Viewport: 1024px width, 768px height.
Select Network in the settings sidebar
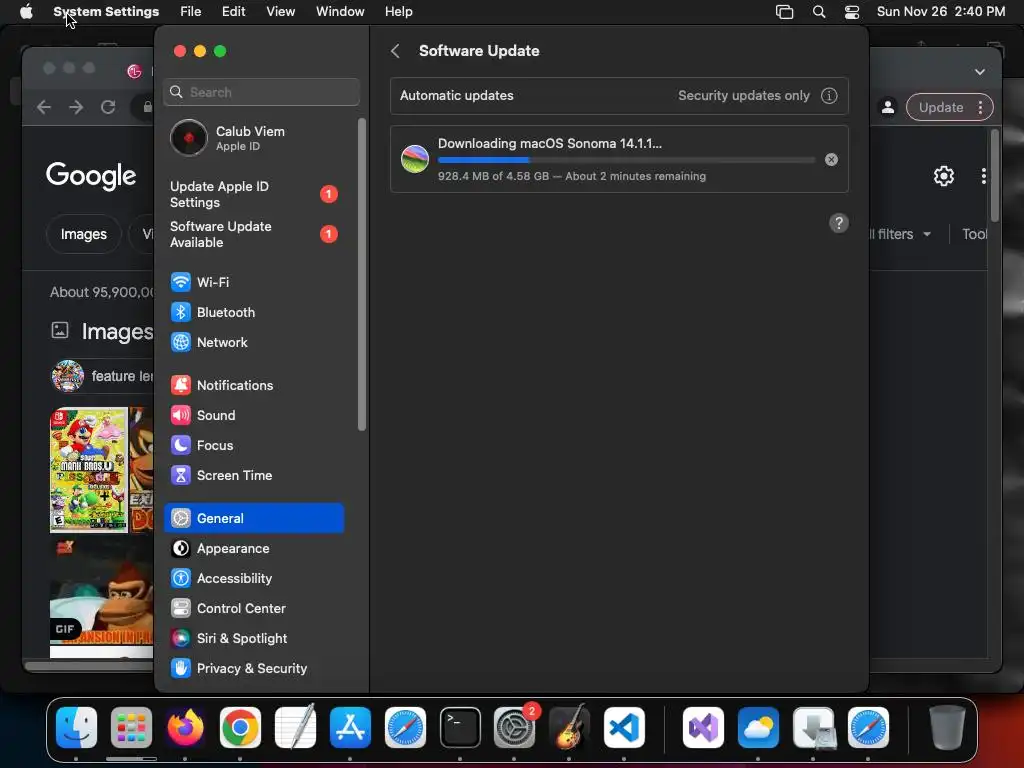pos(253,342)
